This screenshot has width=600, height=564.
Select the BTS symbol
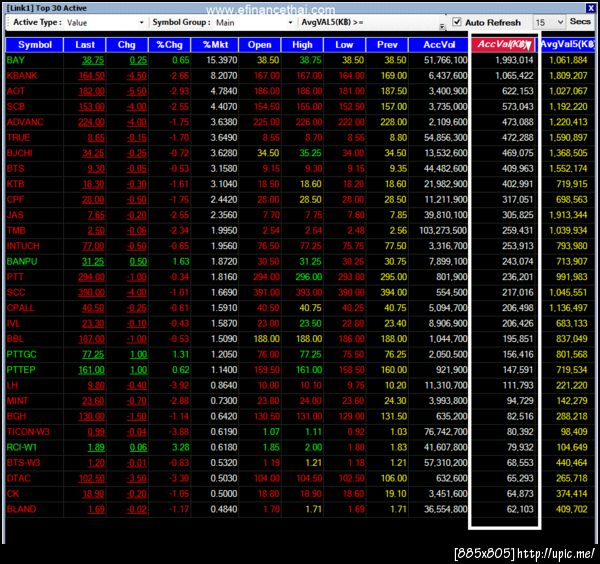pyautogui.click(x=15, y=168)
